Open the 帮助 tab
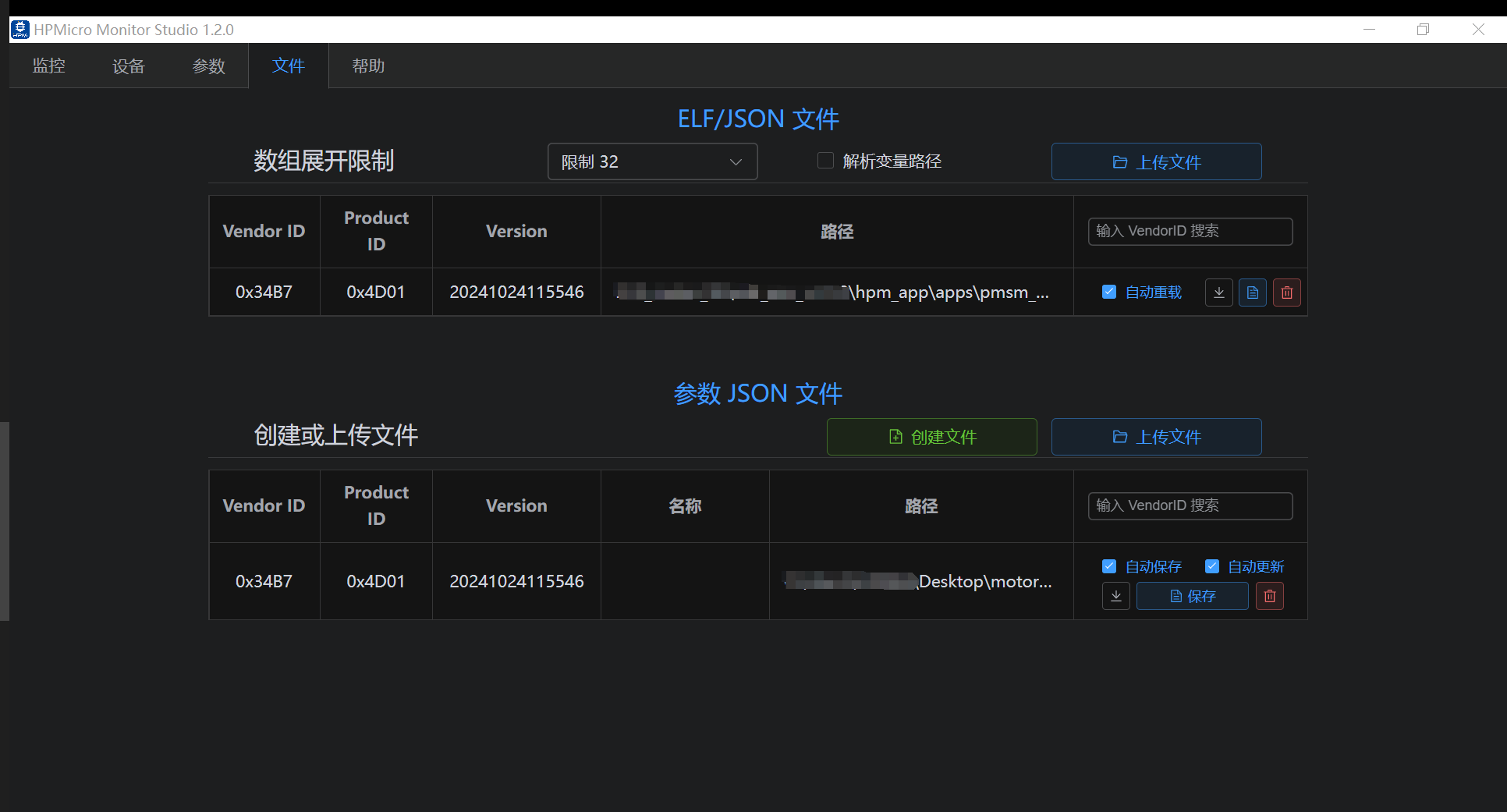1507x812 pixels. tap(368, 66)
